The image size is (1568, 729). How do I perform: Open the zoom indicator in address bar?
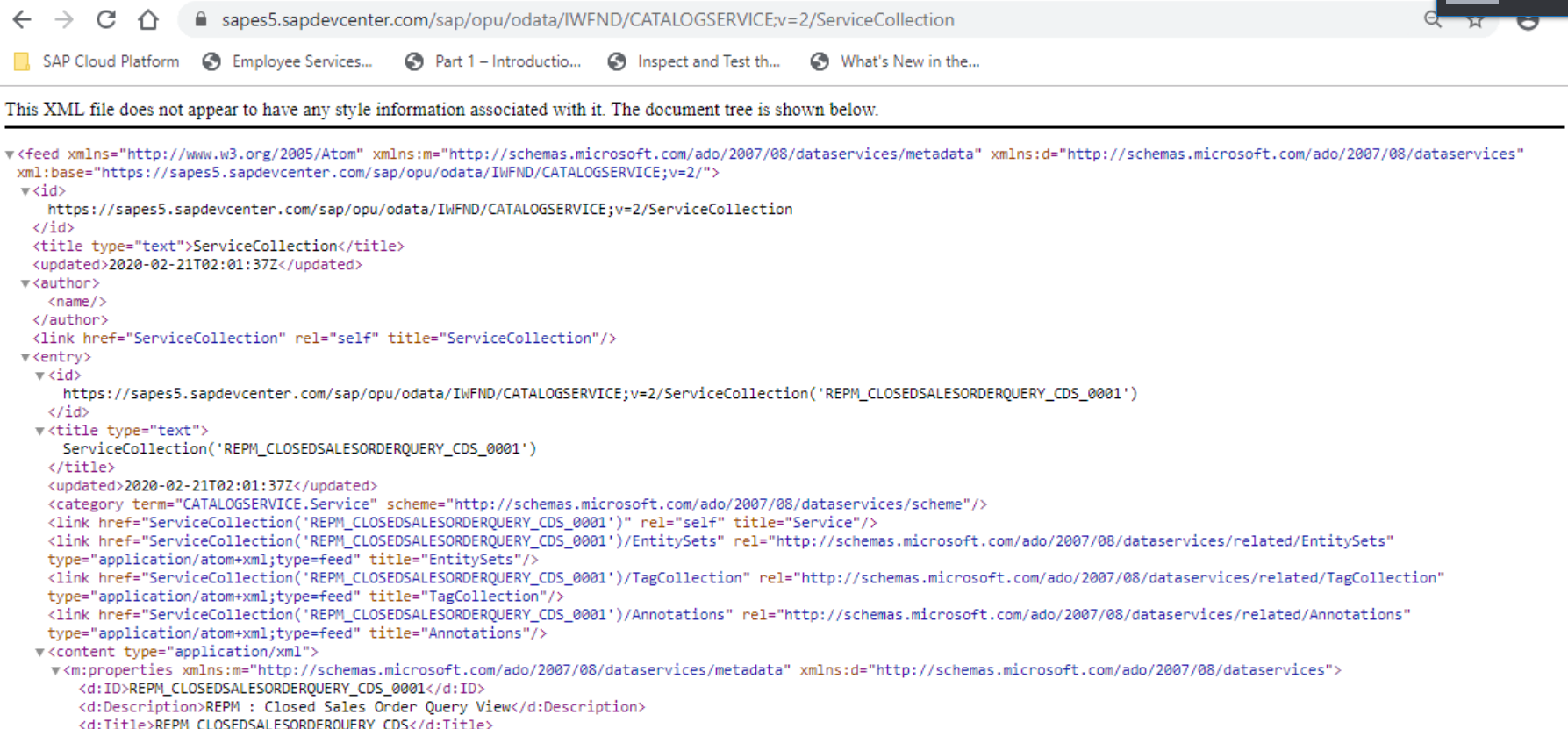(x=1432, y=19)
